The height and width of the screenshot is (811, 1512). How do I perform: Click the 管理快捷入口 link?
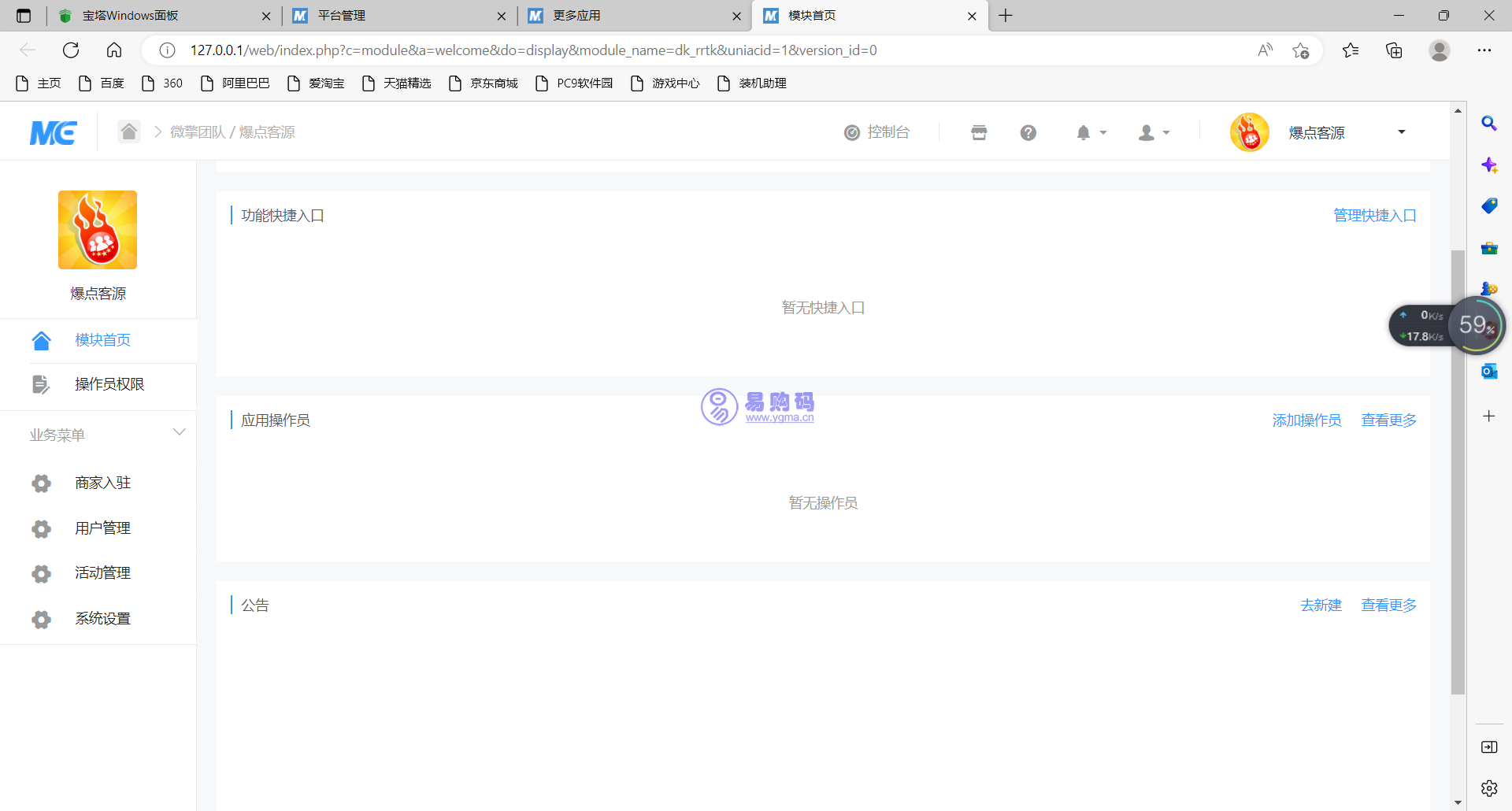(1374, 216)
